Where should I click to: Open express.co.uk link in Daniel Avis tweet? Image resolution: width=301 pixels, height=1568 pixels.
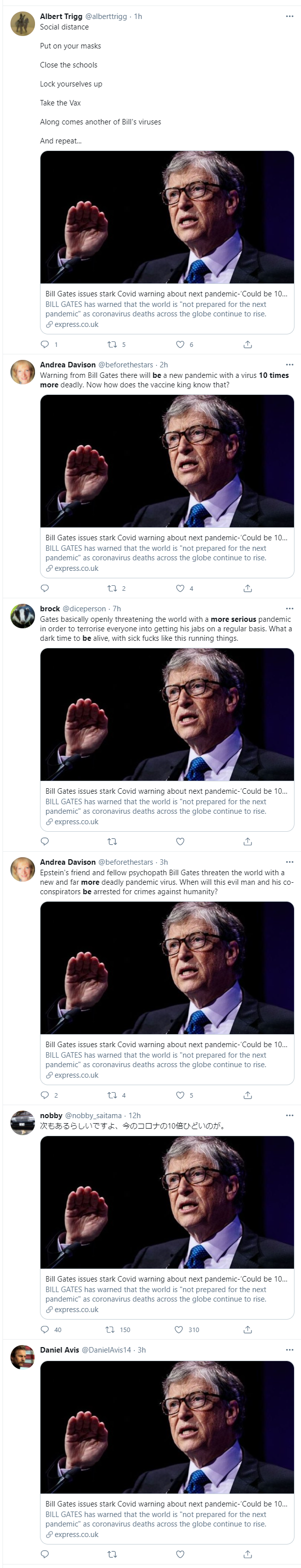pos(76,1535)
